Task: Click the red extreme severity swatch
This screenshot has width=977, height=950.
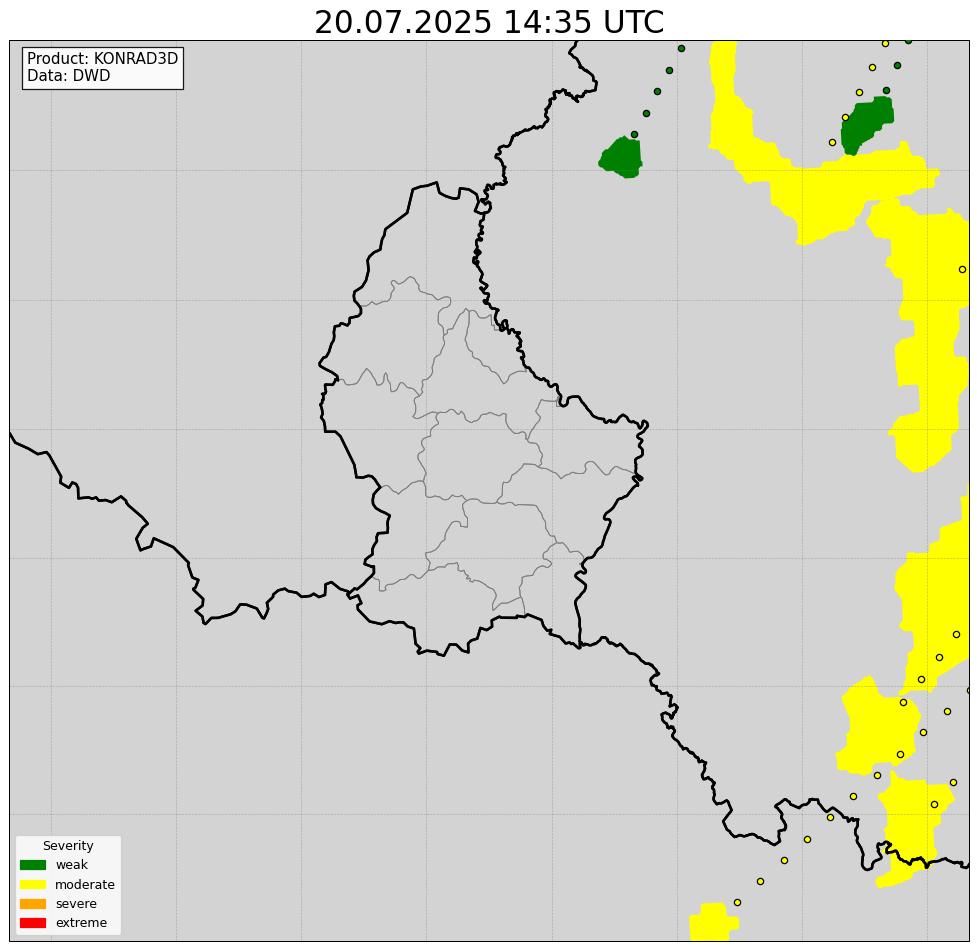Action: click(33, 923)
